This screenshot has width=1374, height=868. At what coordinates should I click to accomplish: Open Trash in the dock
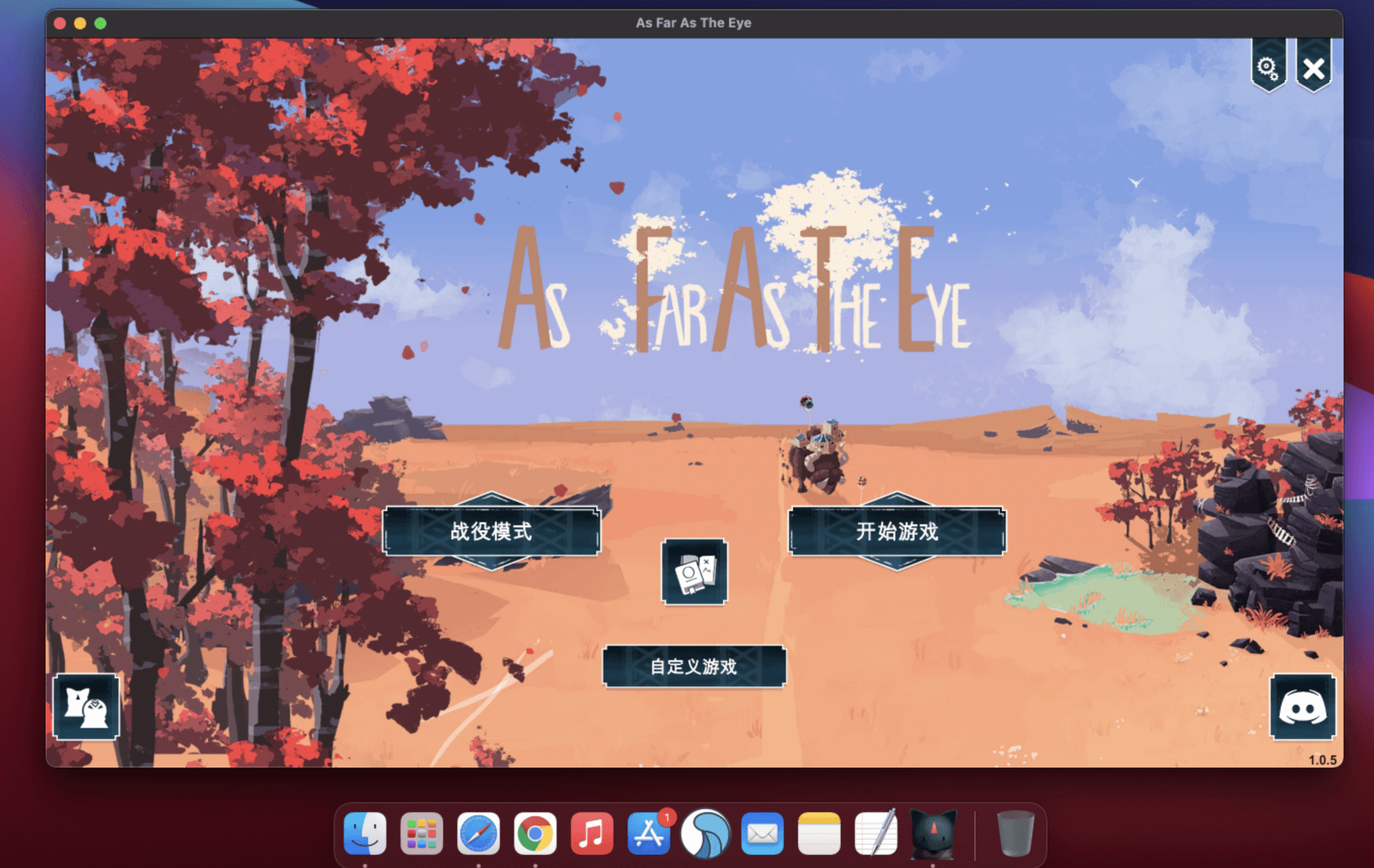pyautogui.click(x=1015, y=833)
